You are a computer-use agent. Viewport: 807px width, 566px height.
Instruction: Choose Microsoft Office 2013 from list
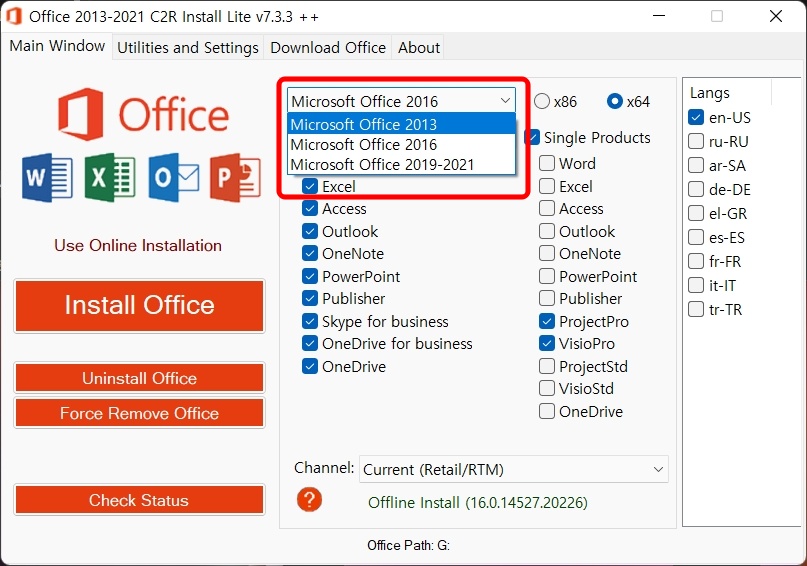[401, 124]
